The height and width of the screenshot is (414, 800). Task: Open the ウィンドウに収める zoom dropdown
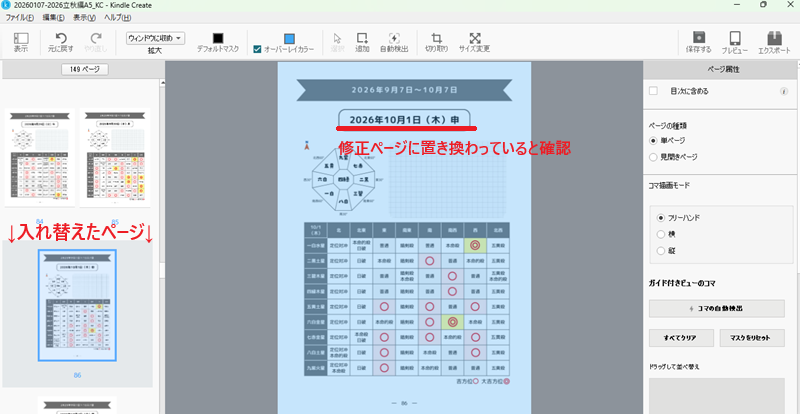pos(155,37)
